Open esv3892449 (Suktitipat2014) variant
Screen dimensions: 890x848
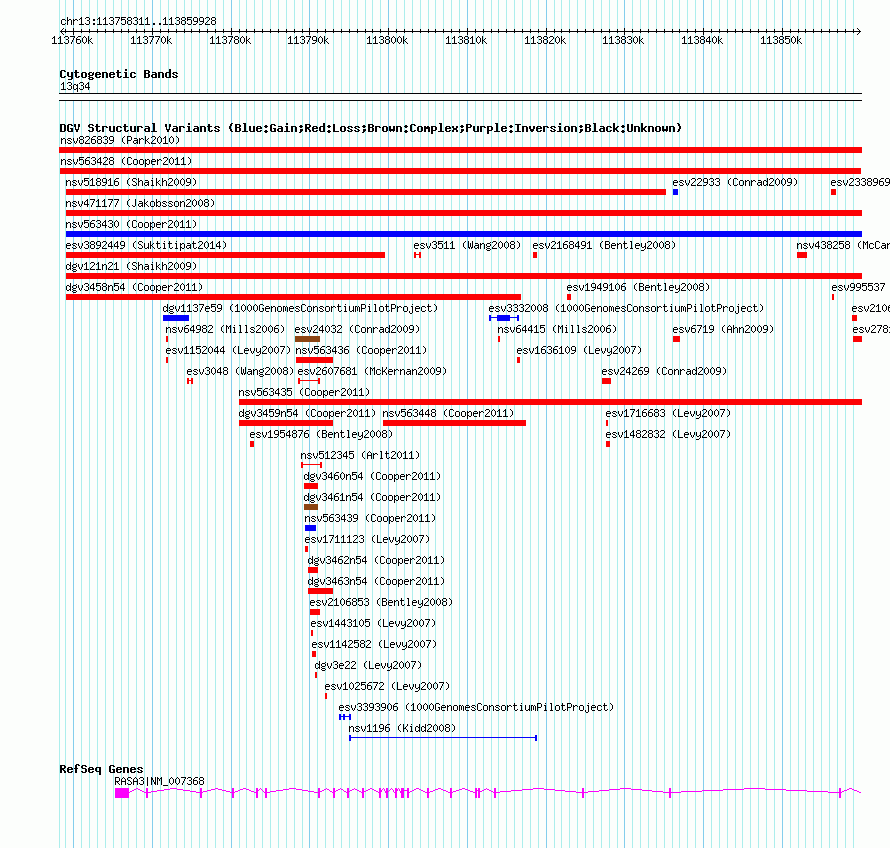click(x=146, y=245)
